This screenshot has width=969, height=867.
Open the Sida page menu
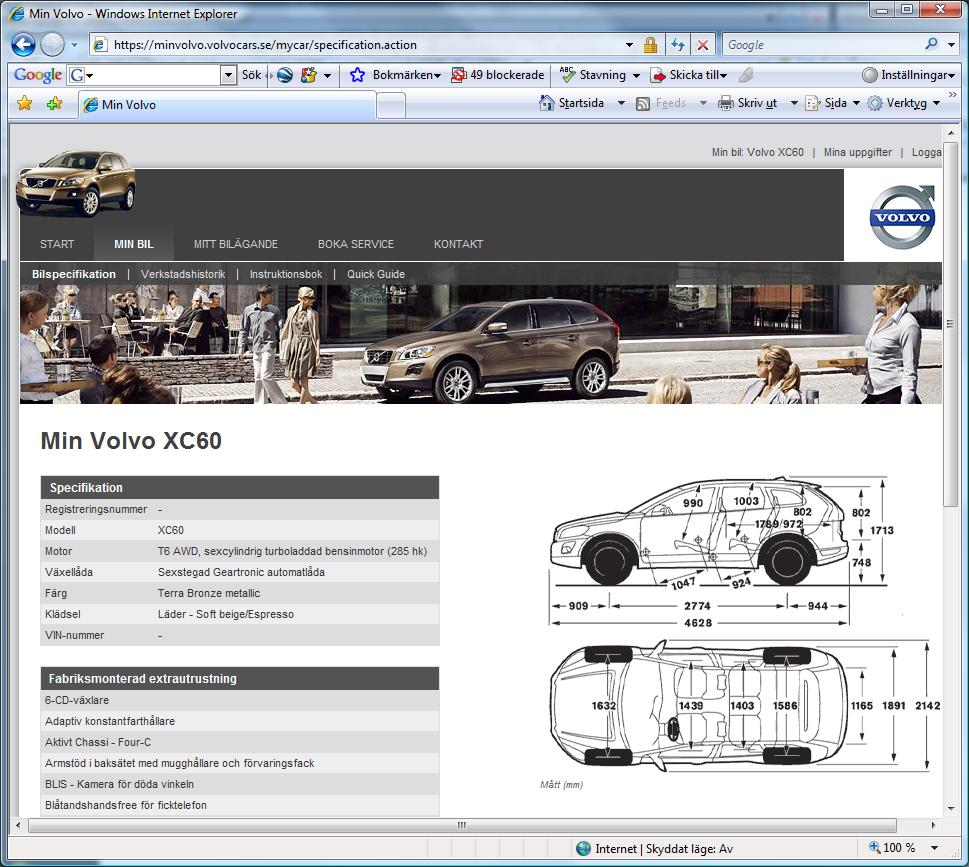point(833,103)
